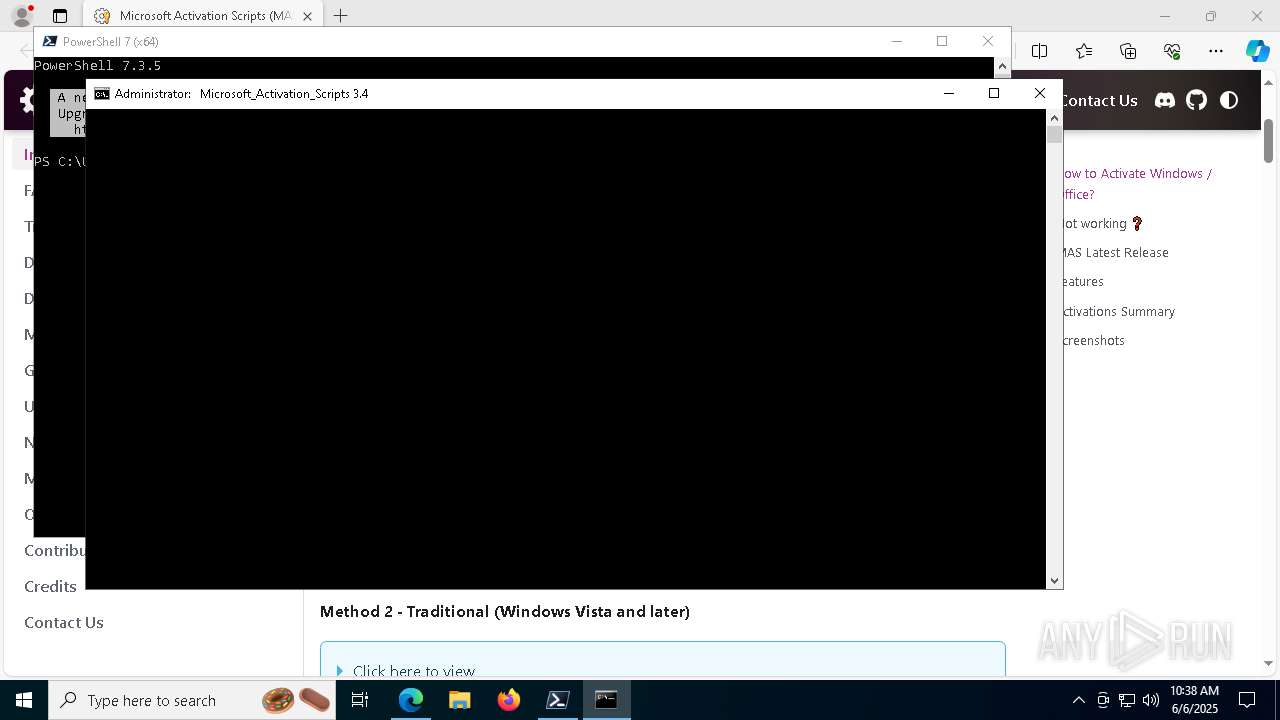Open Credits in website sidebar
Screen dimensions: 1280x720
click(x=50, y=587)
